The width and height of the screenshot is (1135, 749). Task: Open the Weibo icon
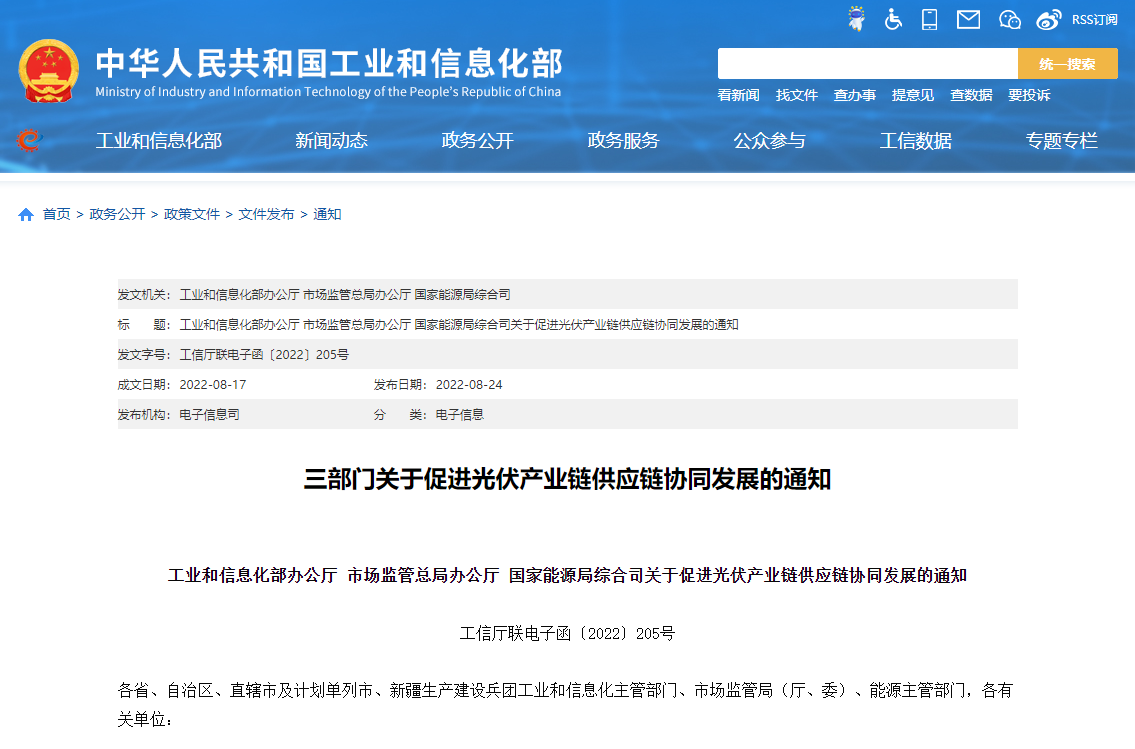click(1048, 18)
